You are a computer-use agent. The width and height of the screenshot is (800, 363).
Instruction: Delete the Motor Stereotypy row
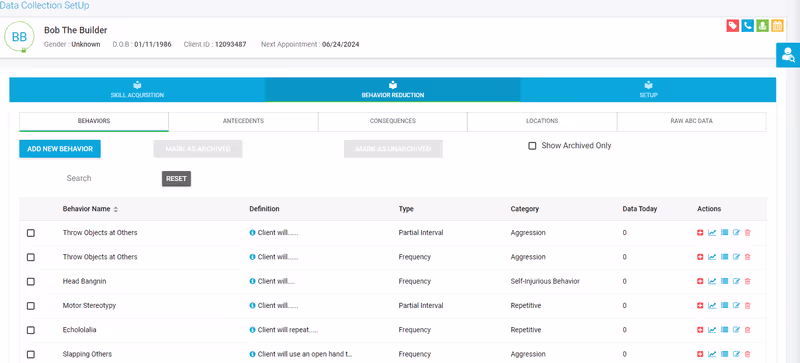tap(747, 306)
